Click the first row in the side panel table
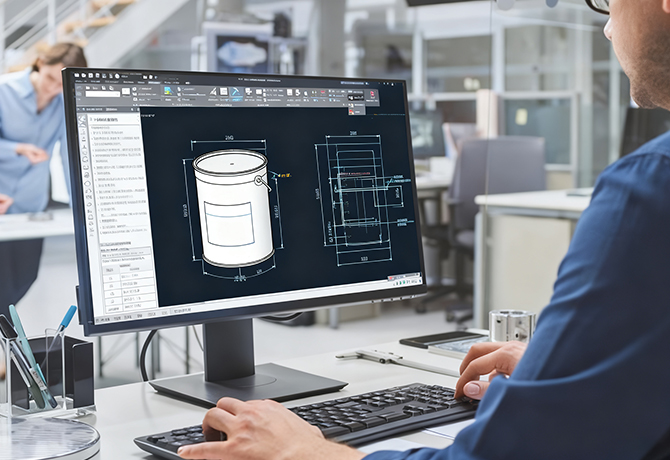Viewport: 670px width, 460px height. [132, 275]
